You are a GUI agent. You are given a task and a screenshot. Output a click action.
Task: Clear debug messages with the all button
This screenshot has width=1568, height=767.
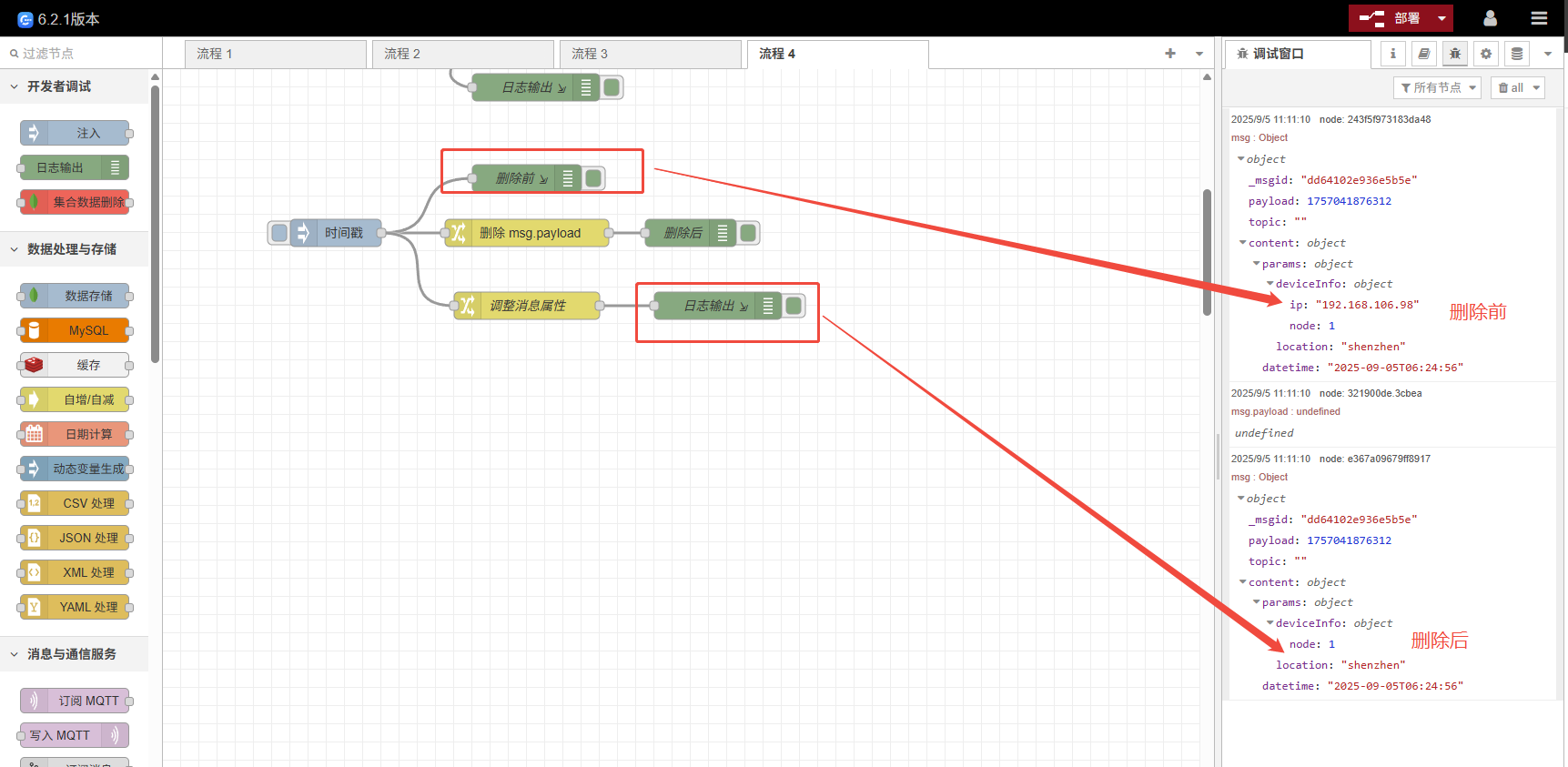point(1517,87)
